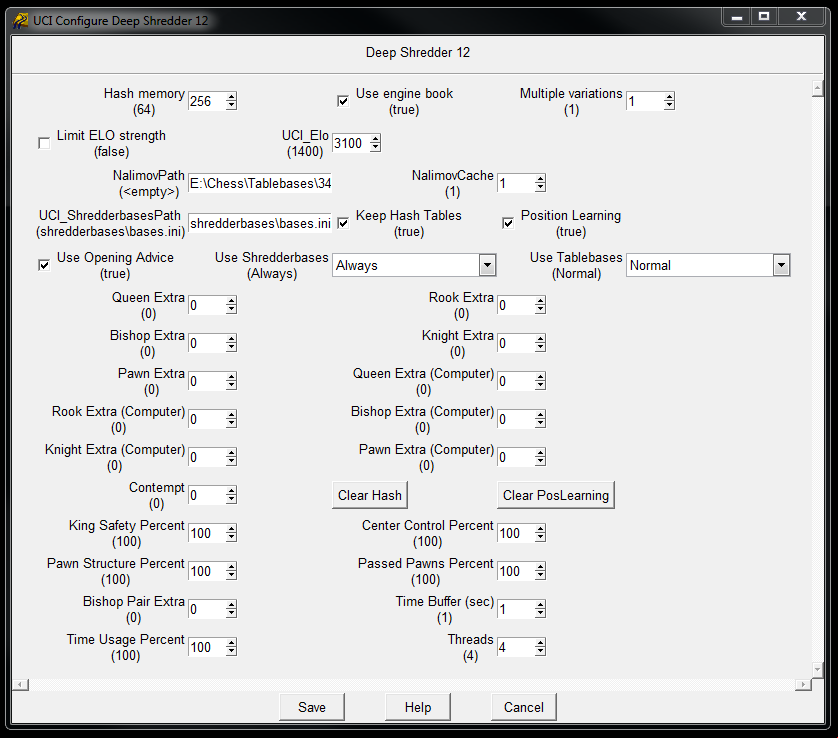The height and width of the screenshot is (738, 838).
Task: Increase Queen Extra (Computer) spinner value
Action: tap(540, 377)
